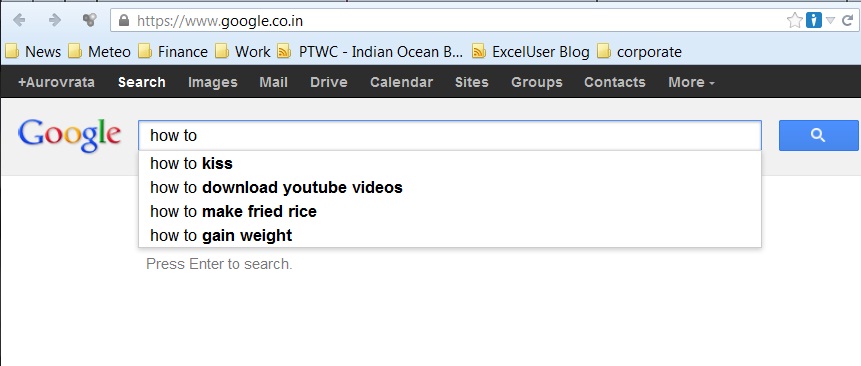861x366 pixels.
Task: Click the blue info extension icon
Action: click(813, 21)
